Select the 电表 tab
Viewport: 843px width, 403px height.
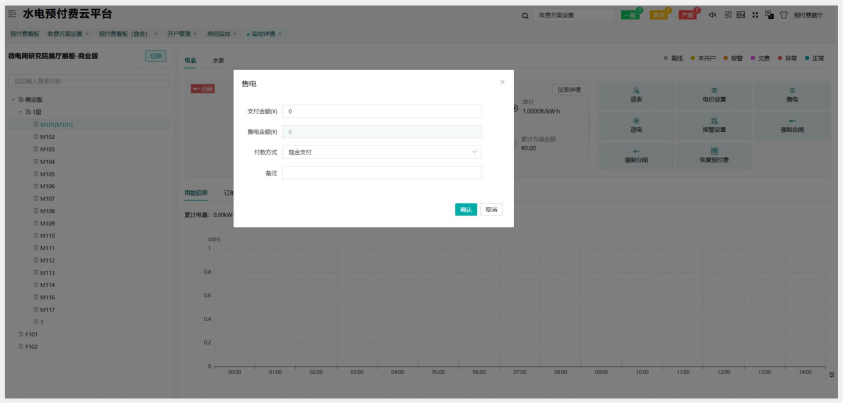tap(190, 61)
